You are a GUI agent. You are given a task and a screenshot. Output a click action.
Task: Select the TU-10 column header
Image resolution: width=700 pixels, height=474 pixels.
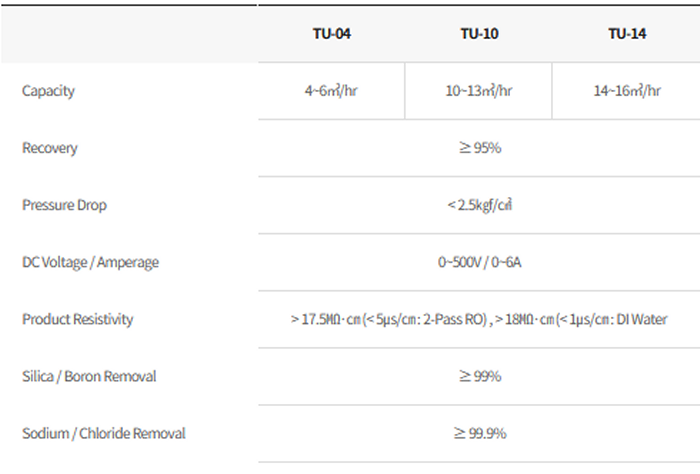[x=479, y=34]
